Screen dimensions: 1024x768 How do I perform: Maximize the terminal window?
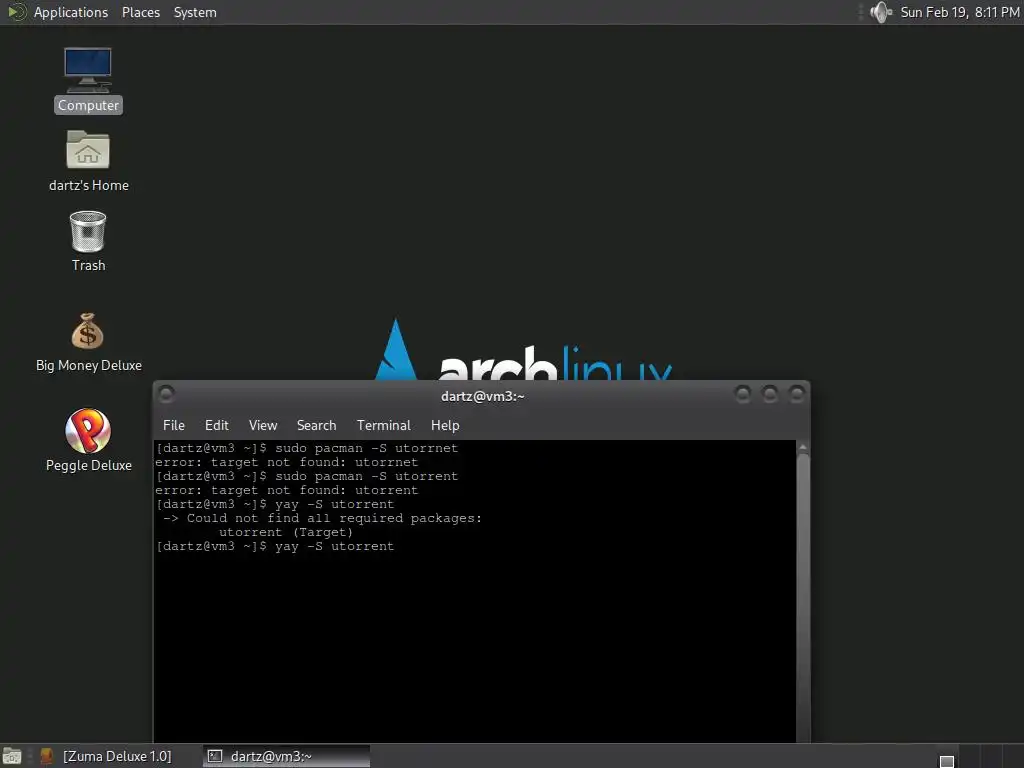click(x=769, y=394)
